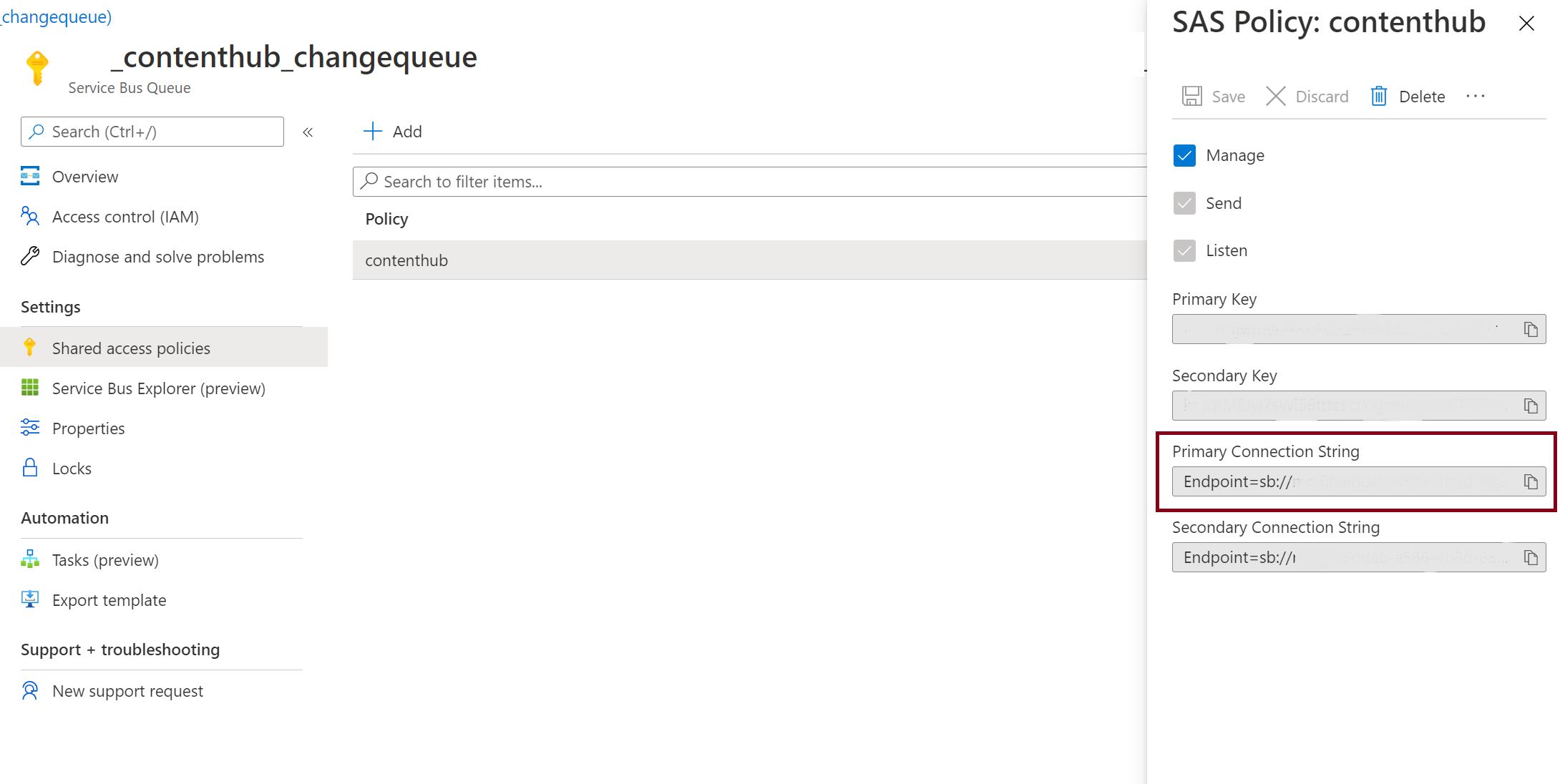
Task: Add a new shared access policy
Action: click(x=393, y=132)
